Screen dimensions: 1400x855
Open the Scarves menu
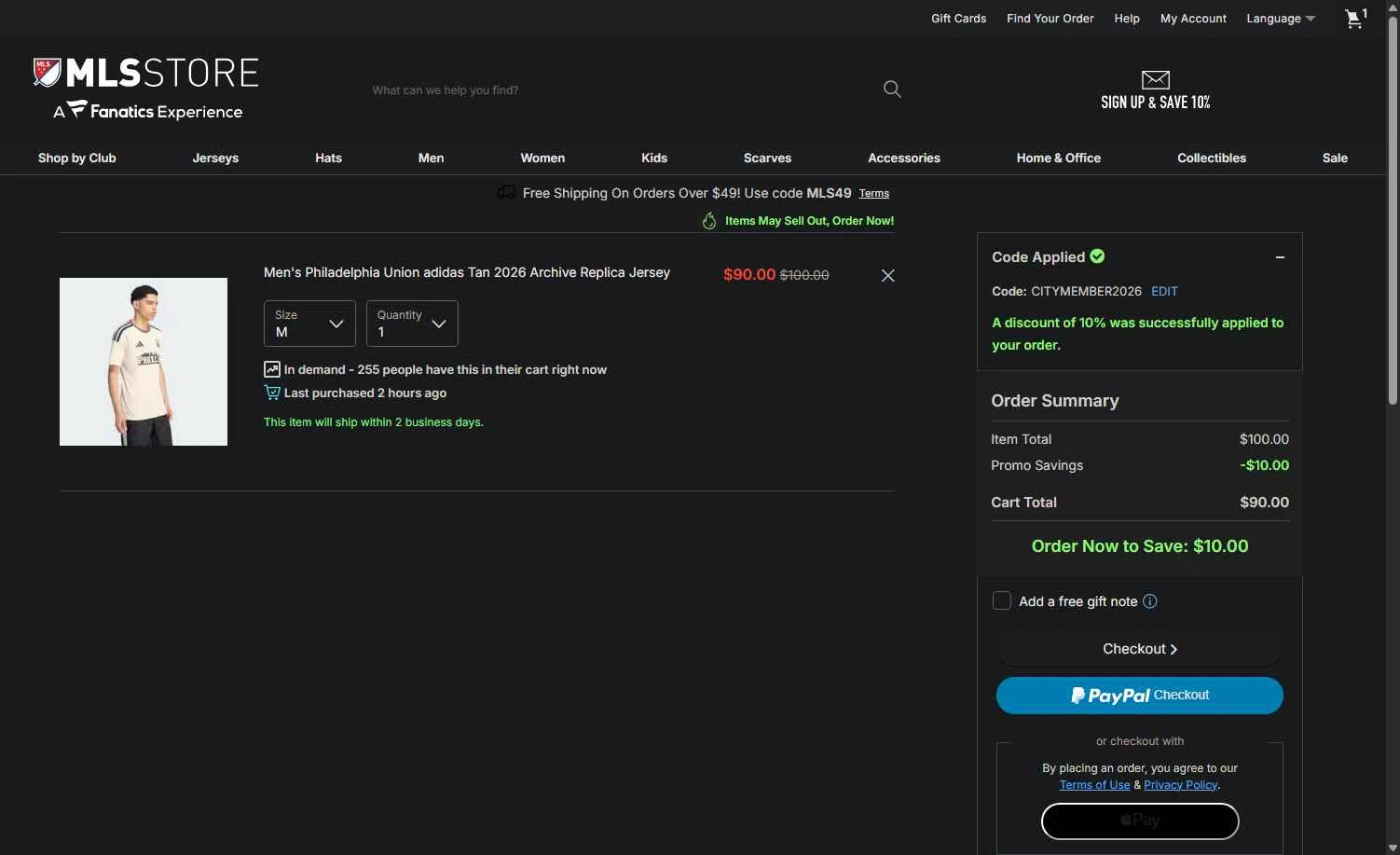(x=767, y=158)
